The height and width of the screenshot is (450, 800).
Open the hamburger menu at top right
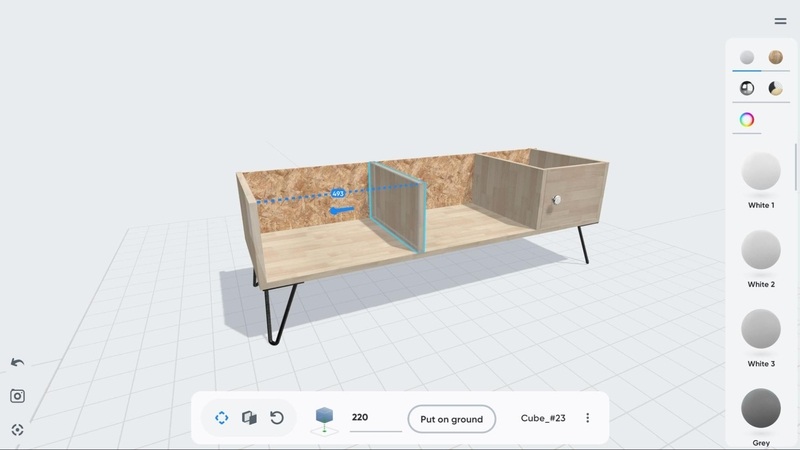[x=780, y=21]
